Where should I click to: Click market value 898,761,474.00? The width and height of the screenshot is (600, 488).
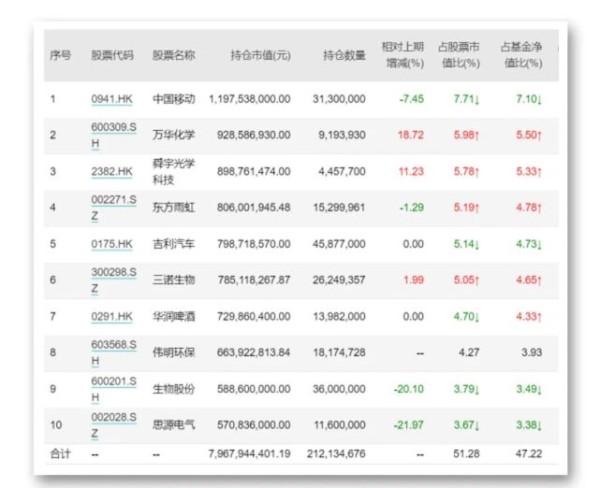[x=254, y=171]
